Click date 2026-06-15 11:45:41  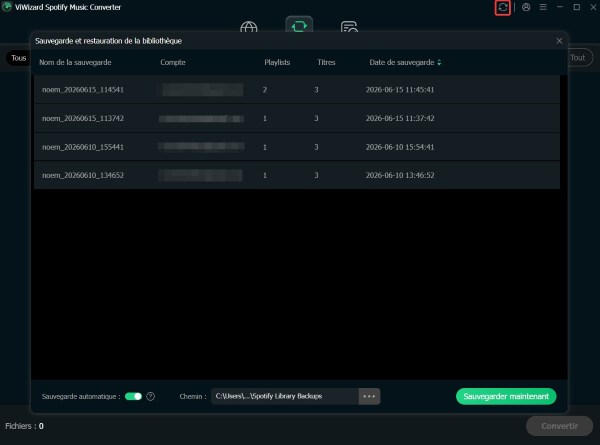400,90
